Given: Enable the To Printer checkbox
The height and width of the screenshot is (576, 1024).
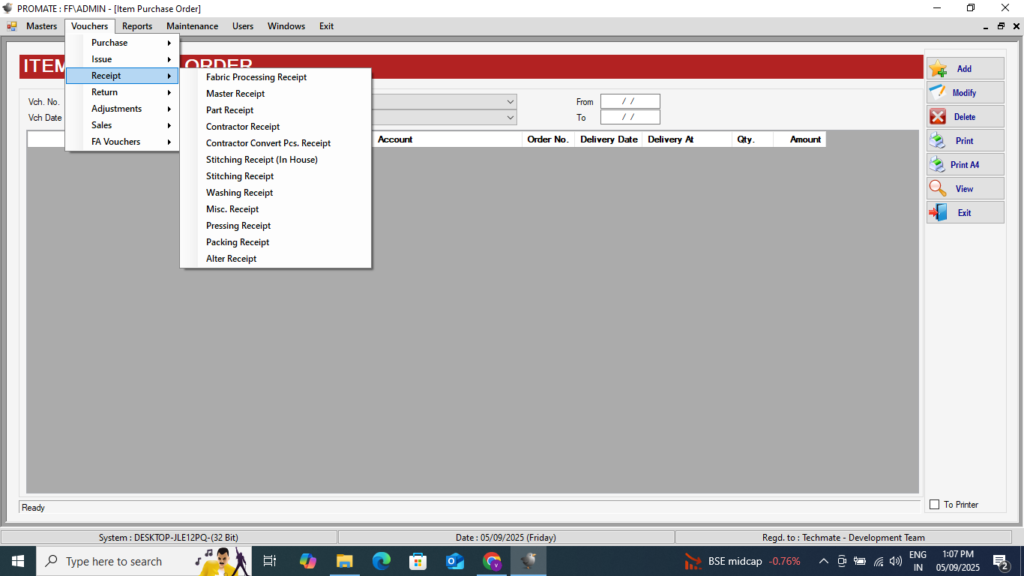Looking at the screenshot, I should (x=934, y=505).
